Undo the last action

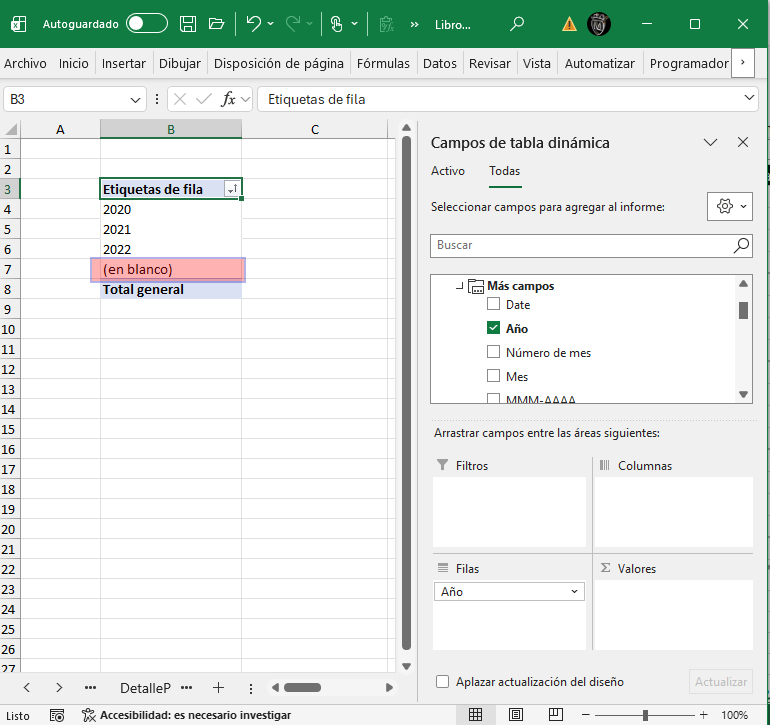254,23
